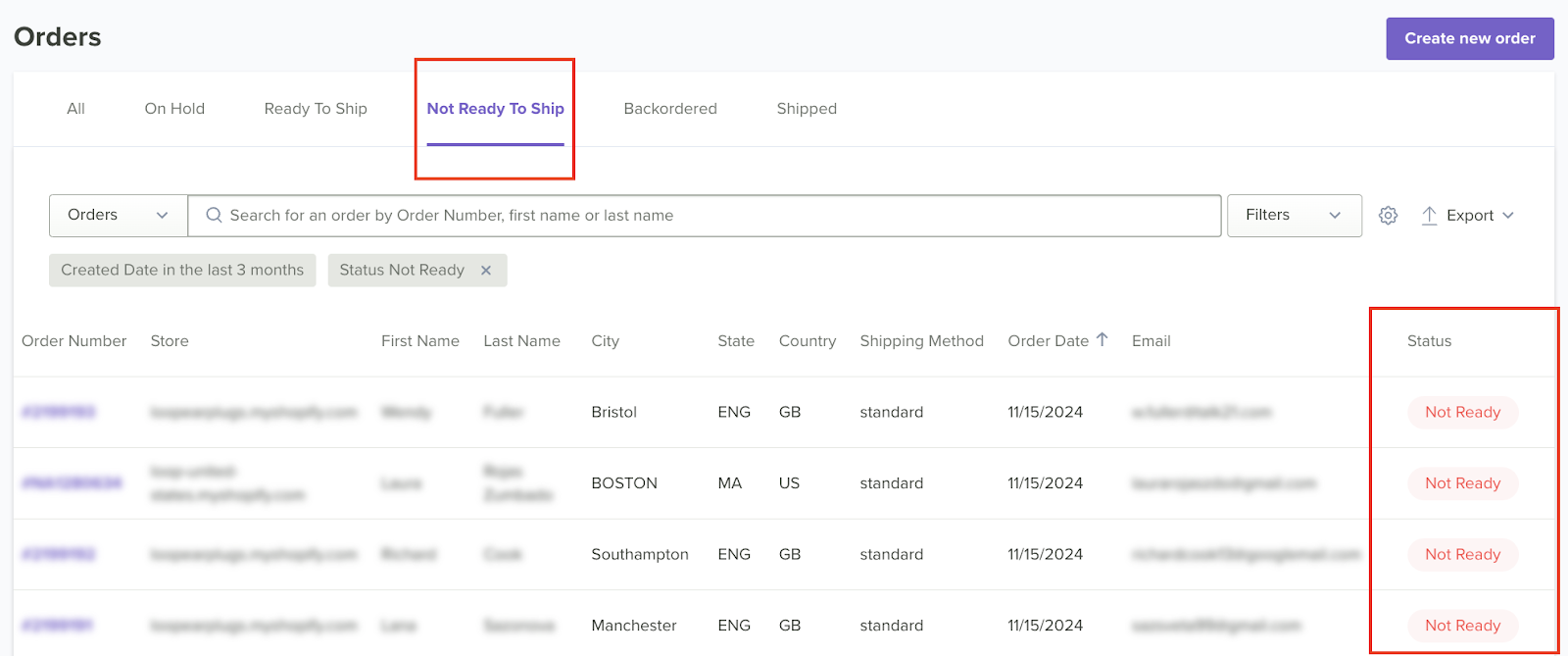
Task: Click the Order Number column header
Action: point(74,341)
